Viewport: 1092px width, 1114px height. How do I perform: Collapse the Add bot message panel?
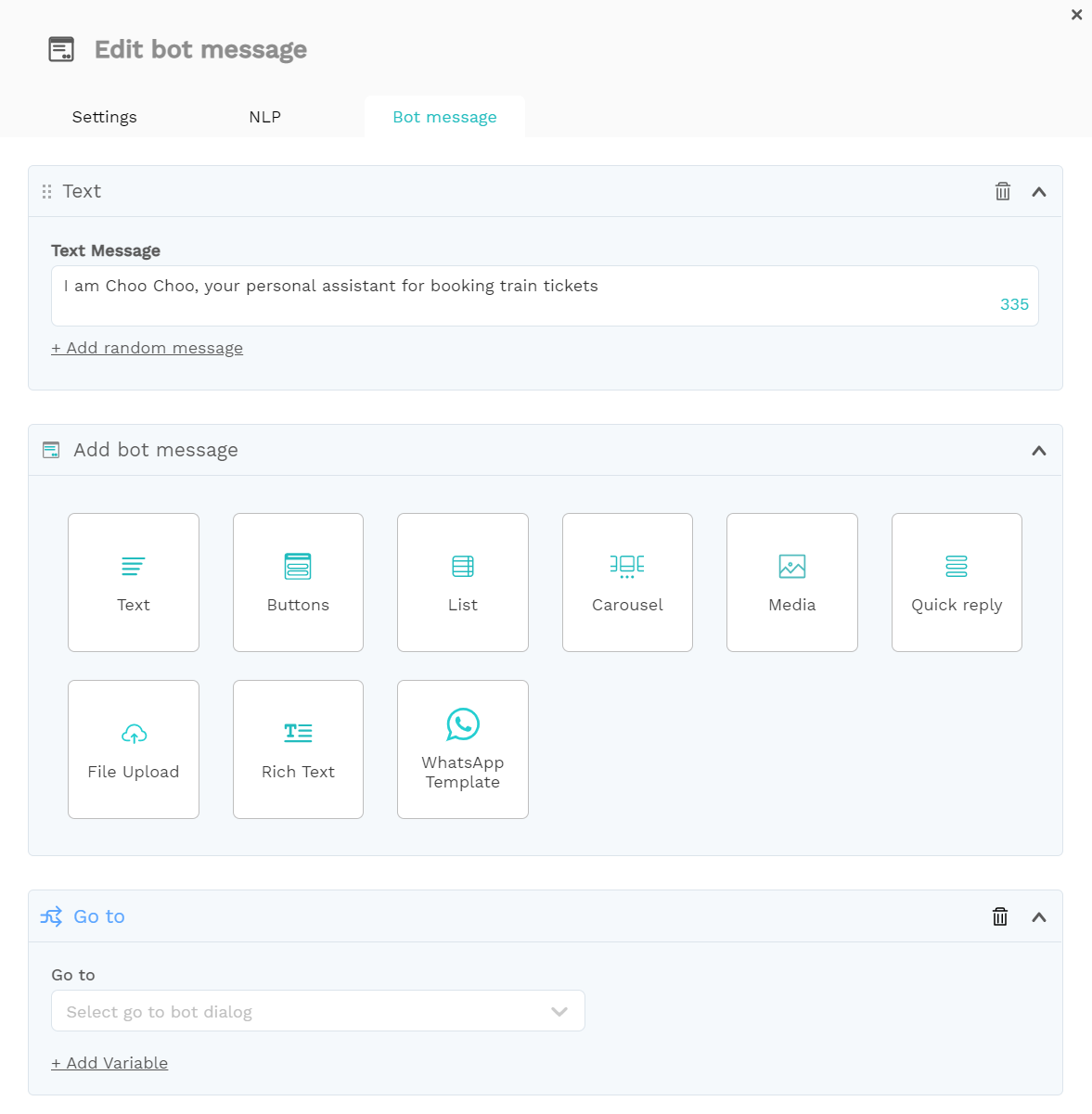[x=1039, y=451]
